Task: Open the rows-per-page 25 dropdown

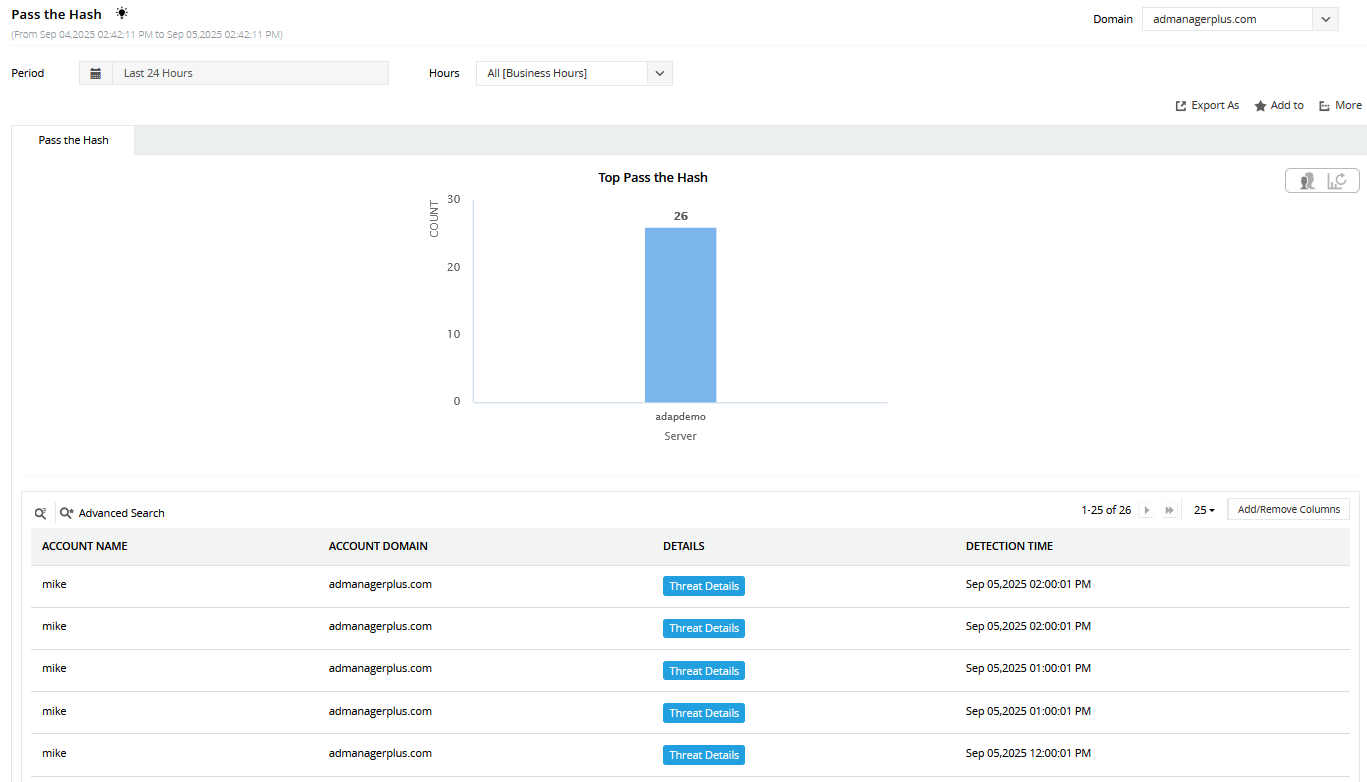Action: click(1204, 510)
